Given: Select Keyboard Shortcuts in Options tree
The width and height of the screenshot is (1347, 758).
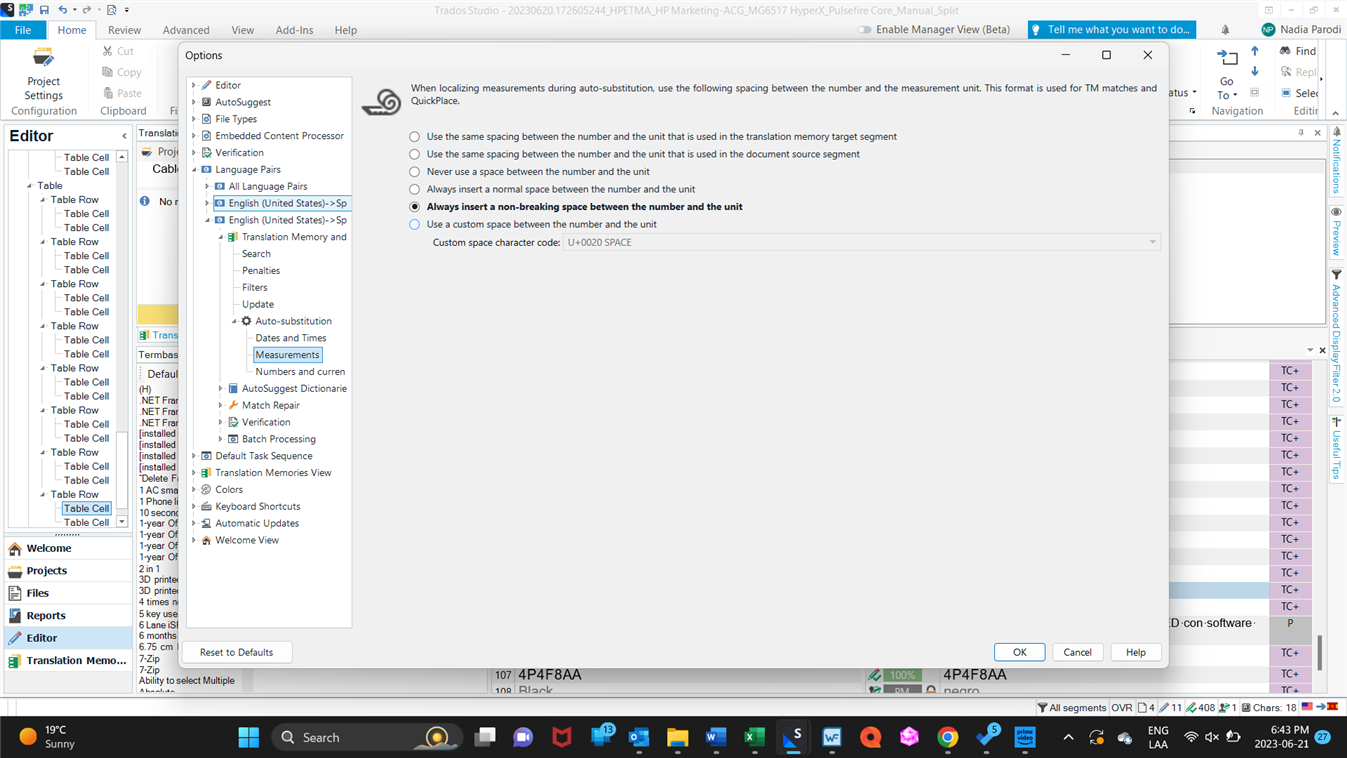Looking at the screenshot, I should 257,506.
